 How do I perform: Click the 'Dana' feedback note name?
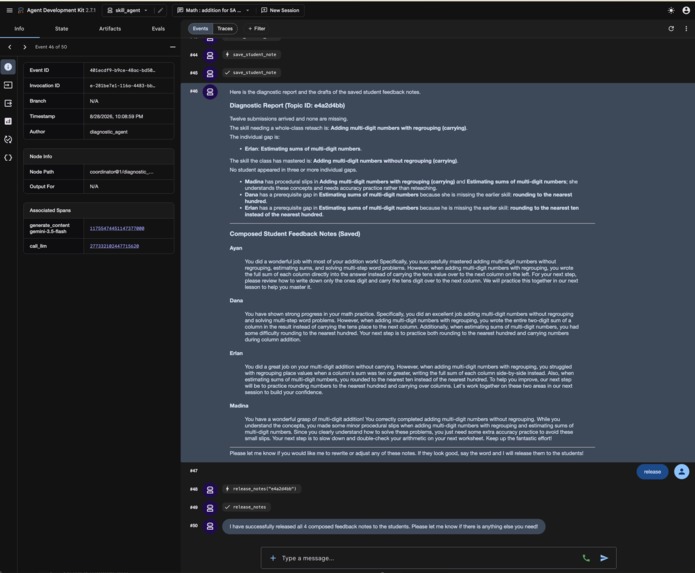236,300
